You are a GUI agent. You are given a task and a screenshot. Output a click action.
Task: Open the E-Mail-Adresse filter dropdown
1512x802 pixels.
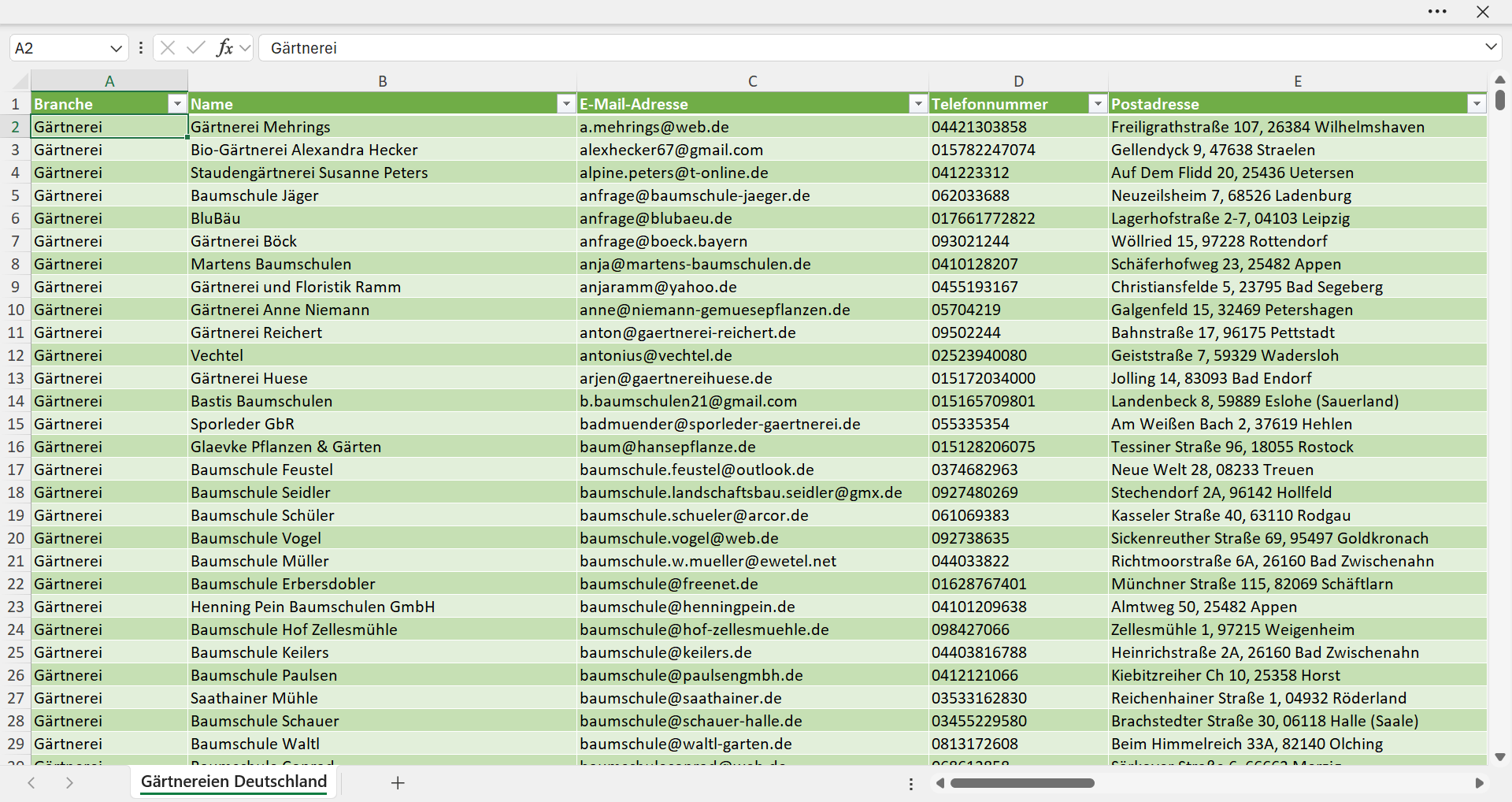point(918,104)
